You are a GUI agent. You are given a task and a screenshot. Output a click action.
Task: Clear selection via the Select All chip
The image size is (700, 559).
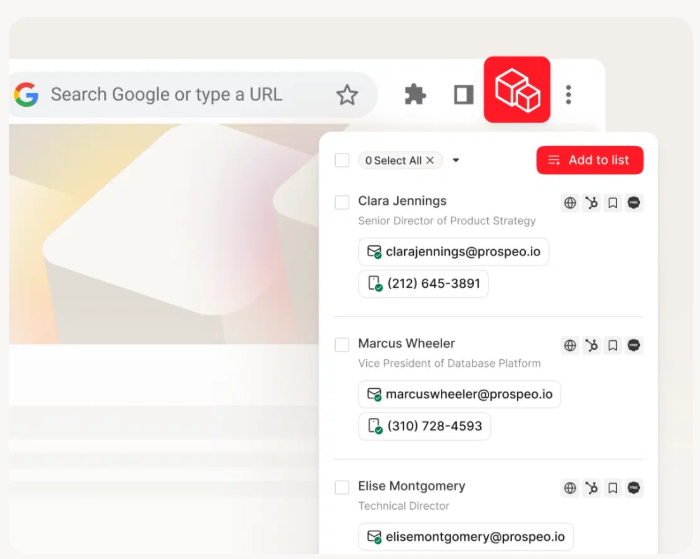pos(430,160)
